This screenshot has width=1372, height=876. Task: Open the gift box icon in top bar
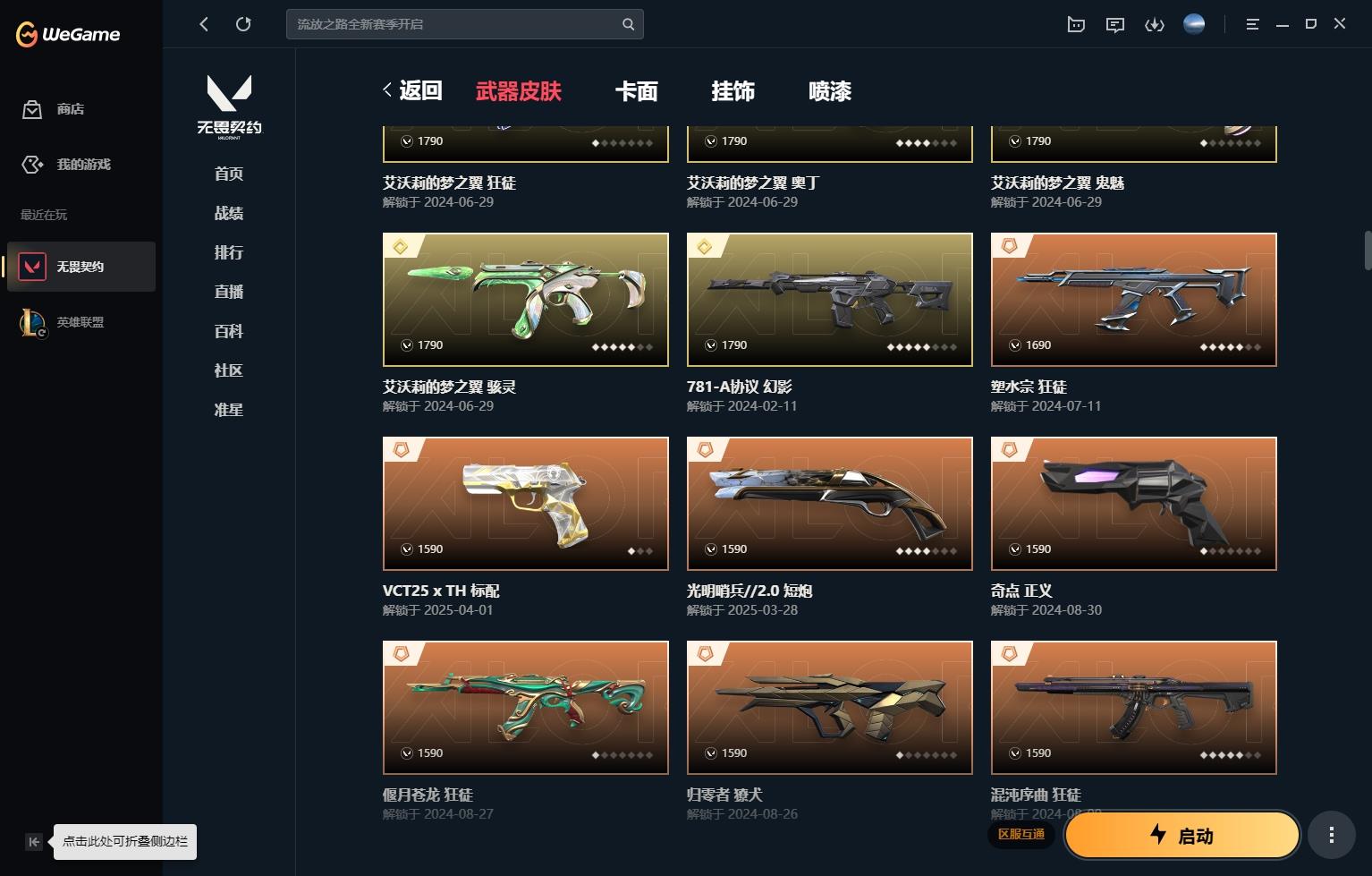(x=1076, y=24)
